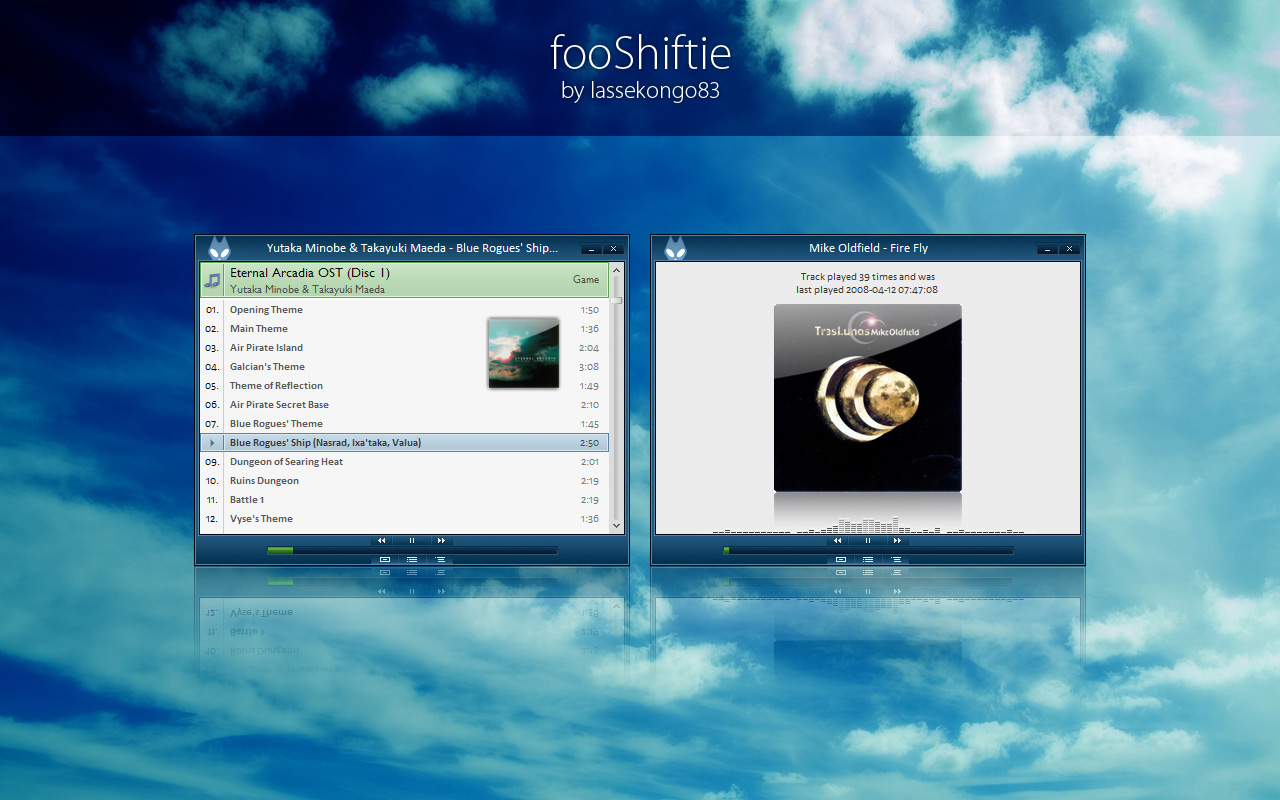Image resolution: width=1280 pixels, height=800 pixels.
Task: Select the single-panel view icon in the Fire Fly window
Action: tap(840, 559)
